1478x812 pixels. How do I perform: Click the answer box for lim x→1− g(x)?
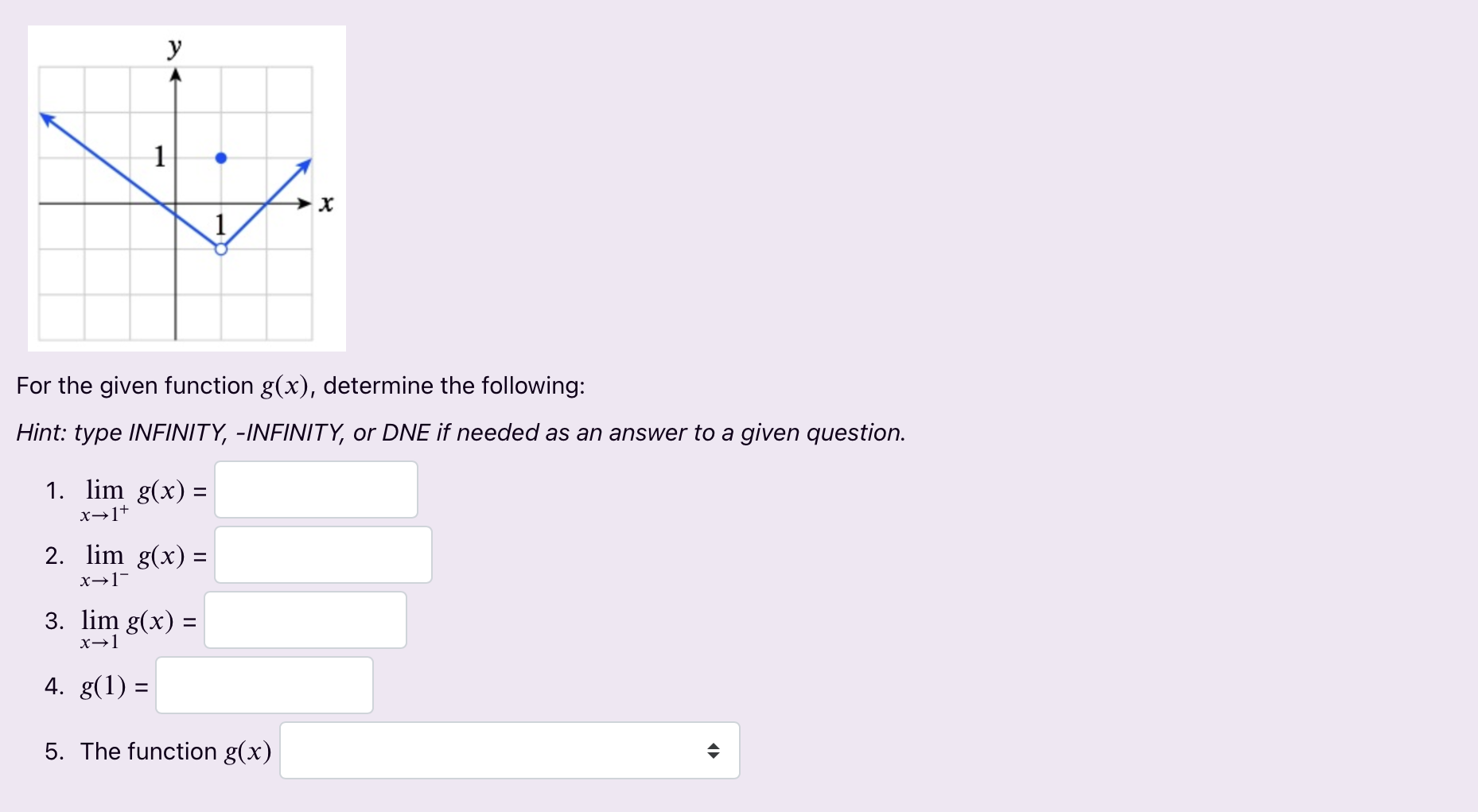tap(322, 554)
